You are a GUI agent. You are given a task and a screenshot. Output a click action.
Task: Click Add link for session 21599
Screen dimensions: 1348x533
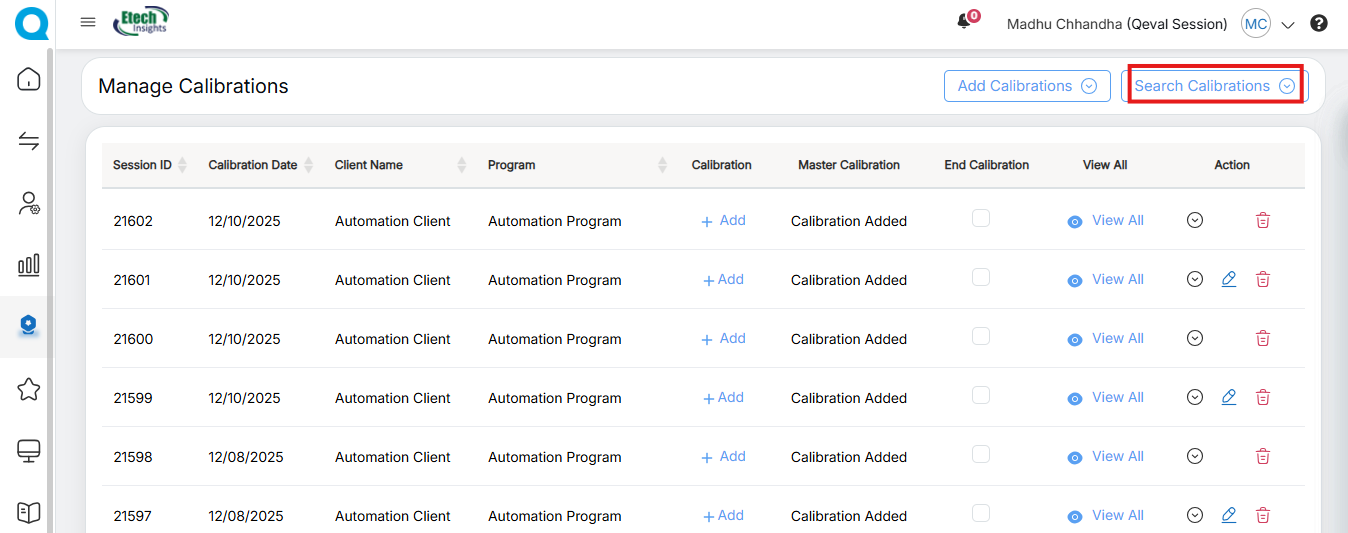point(723,398)
